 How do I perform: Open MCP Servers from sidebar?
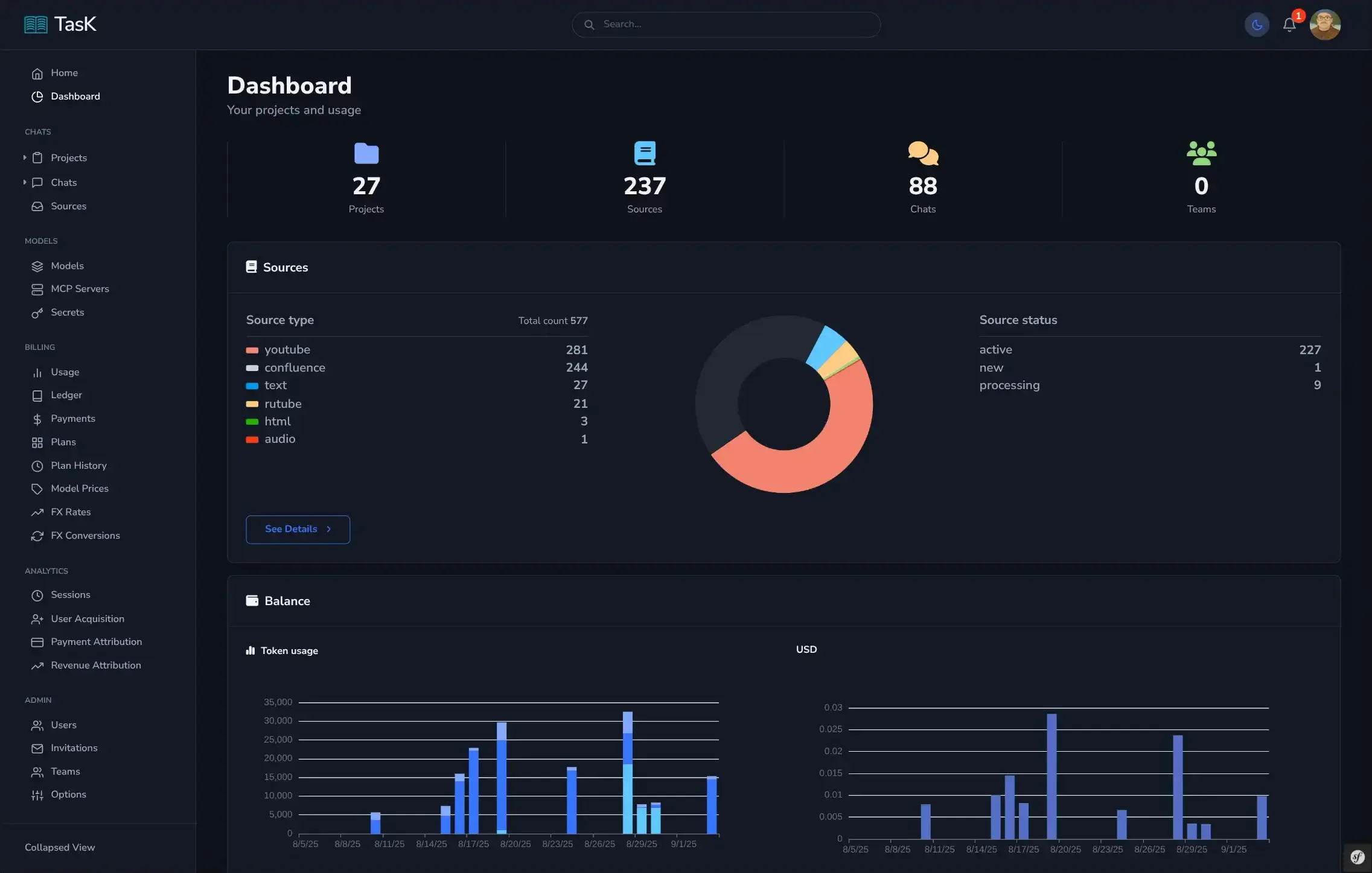point(80,289)
